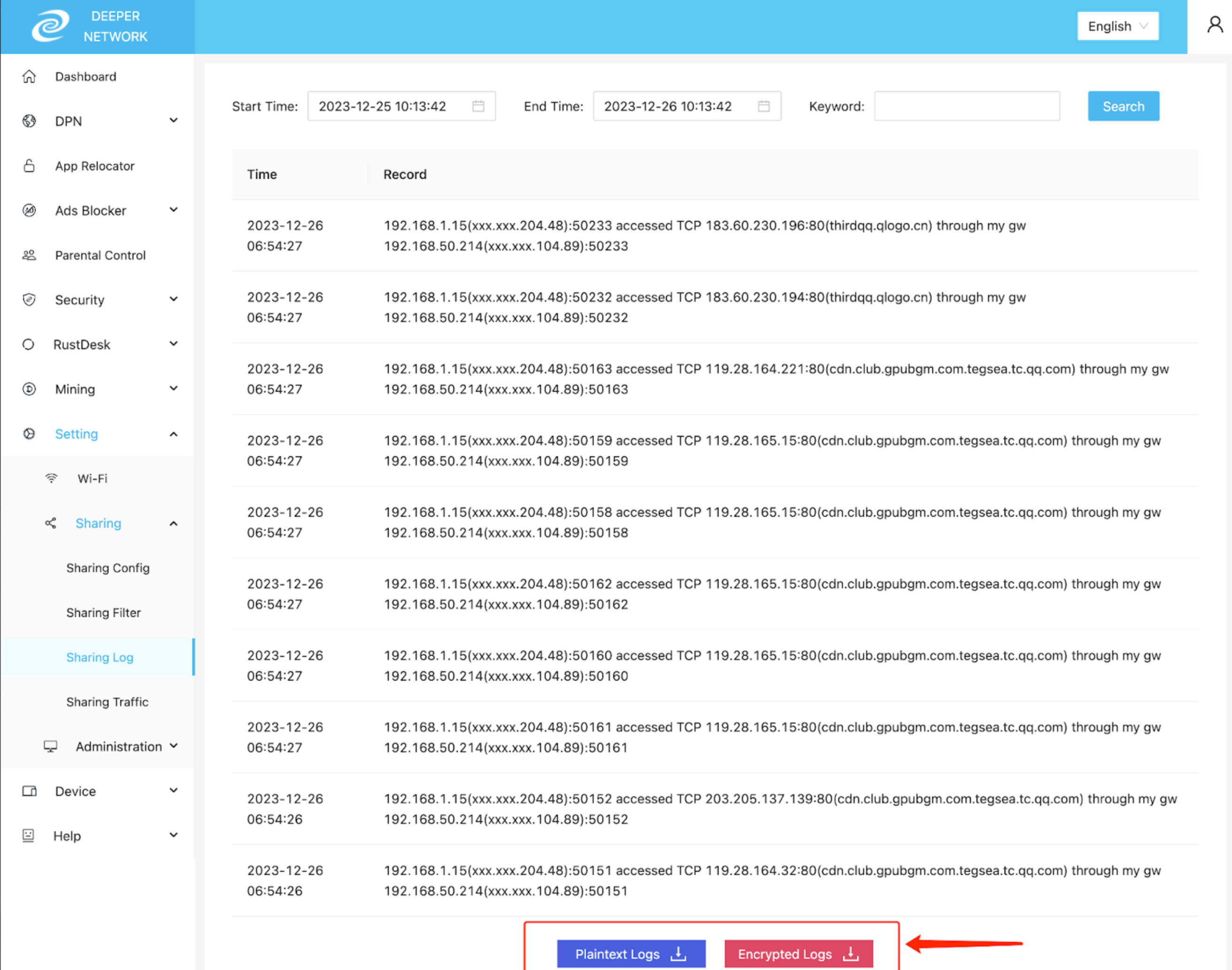Viewport: 1232px width, 970px height.
Task: Open the End Time calendar icon
Action: 764,106
